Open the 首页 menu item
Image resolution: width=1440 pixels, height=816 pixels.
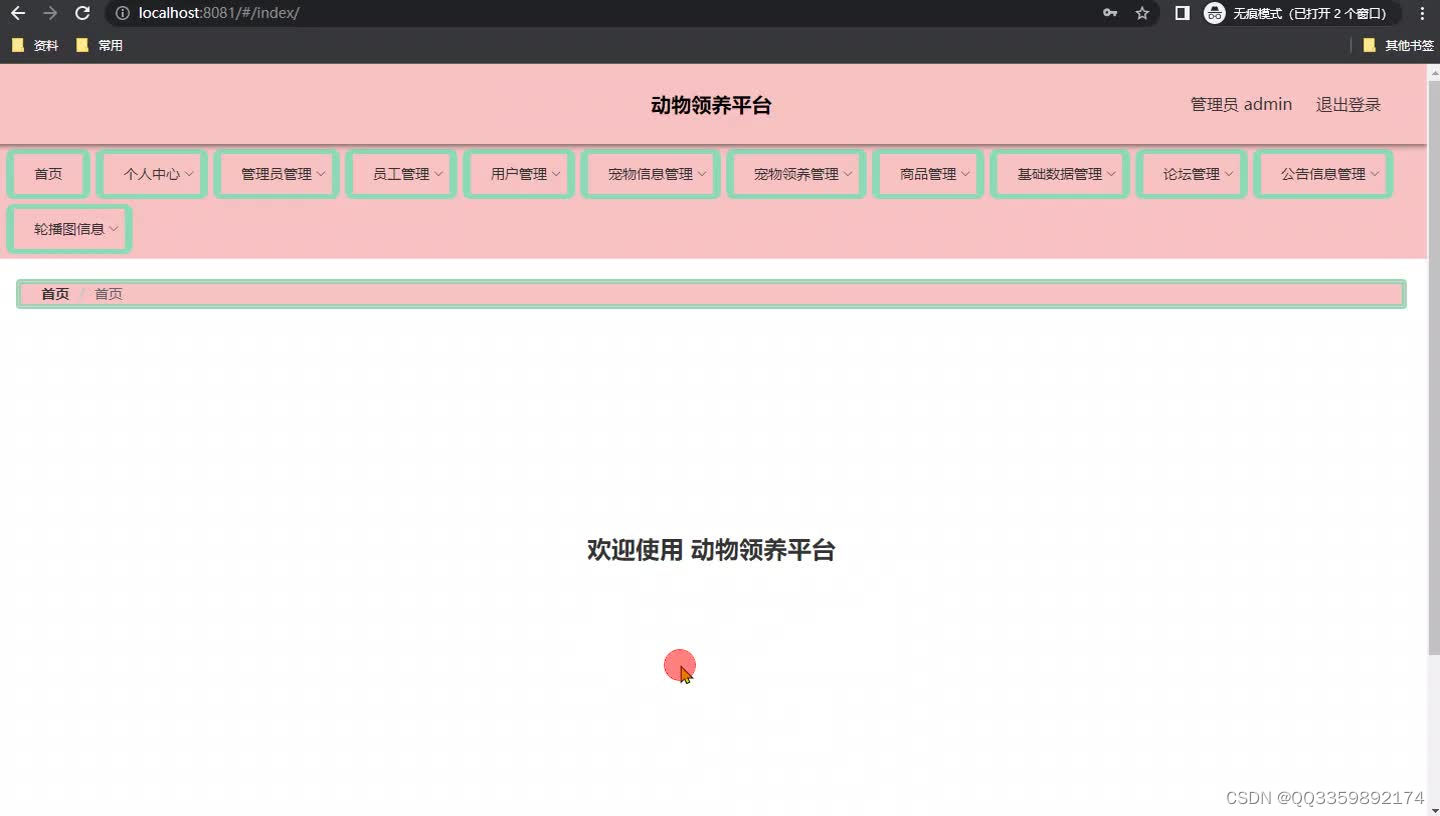pyautogui.click(x=48, y=174)
